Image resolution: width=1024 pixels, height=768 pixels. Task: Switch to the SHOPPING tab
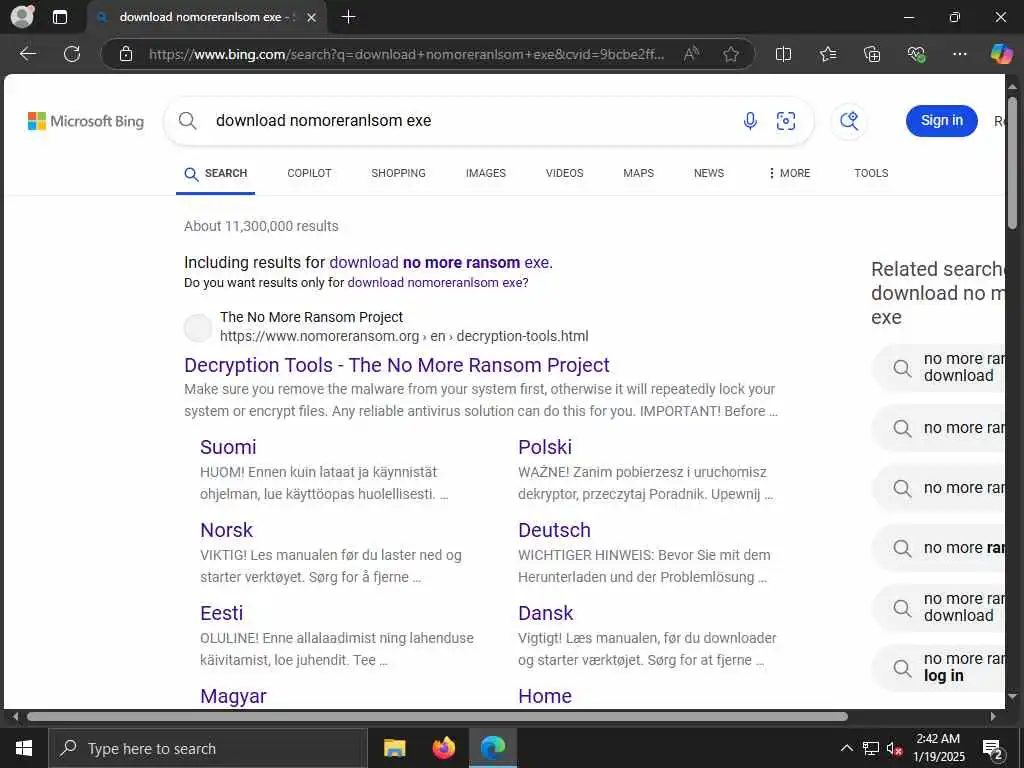click(x=398, y=173)
